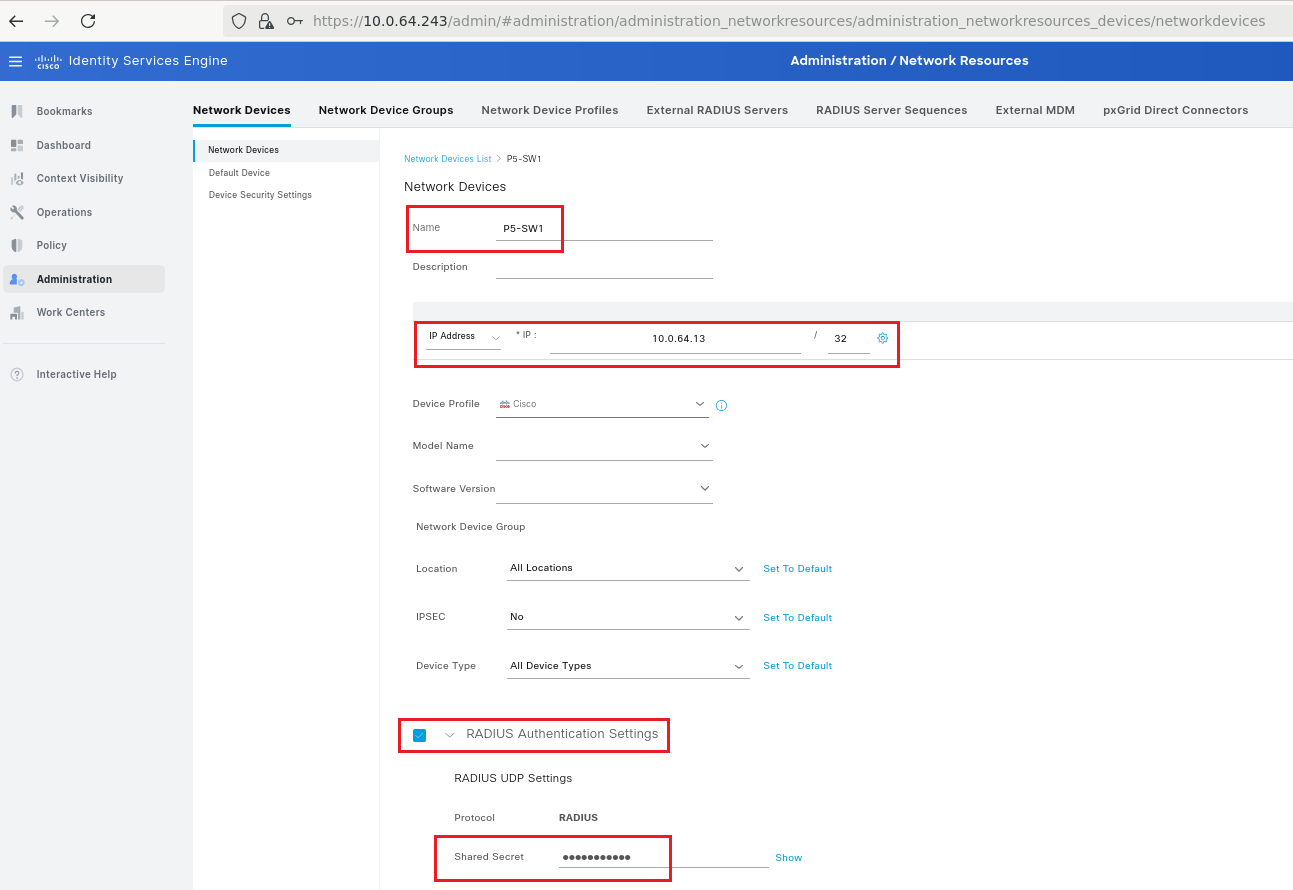Click the Policy shield icon
The height and width of the screenshot is (890, 1293).
coord(17,245)
